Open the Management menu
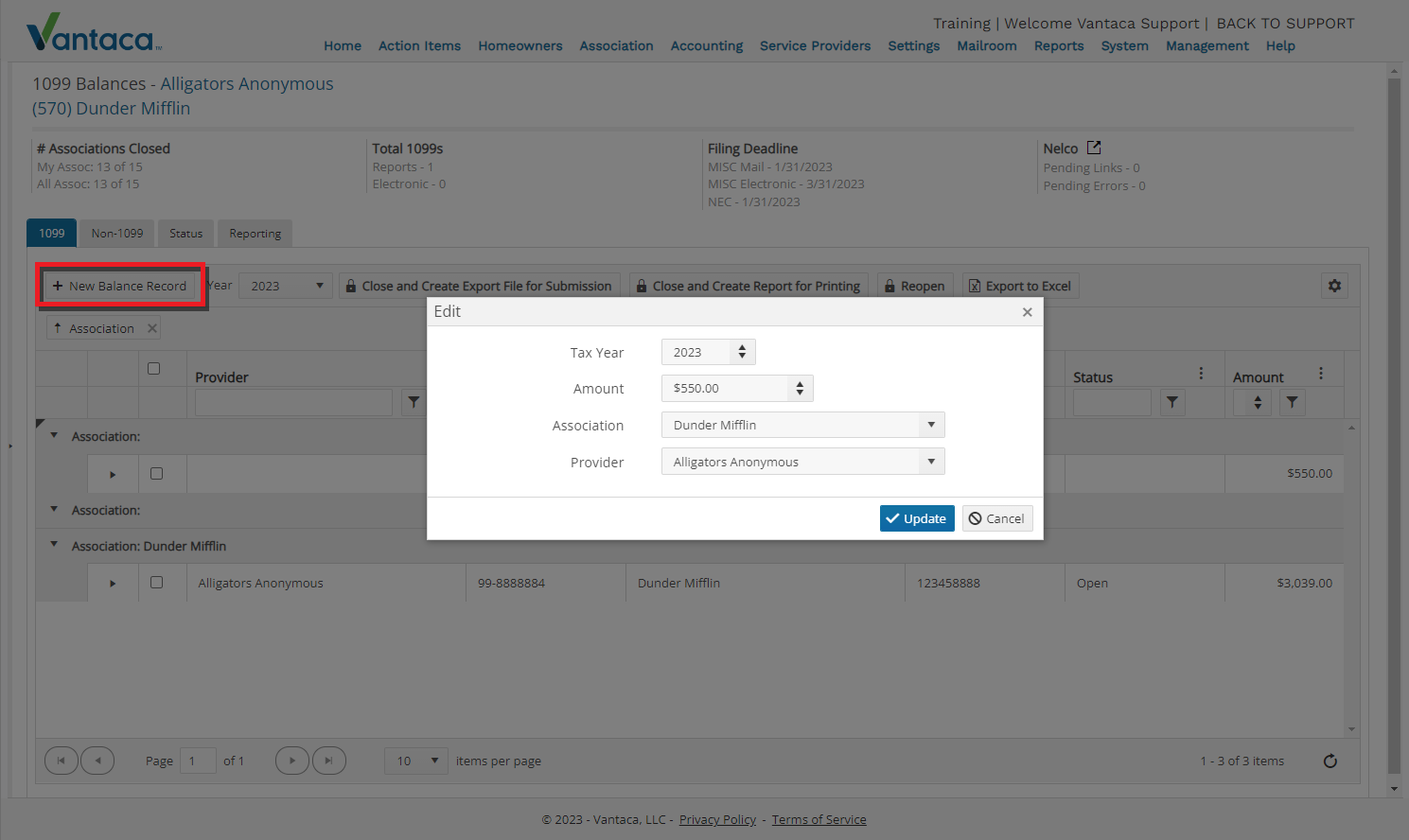The image size is (1409, 840). point(1206,45)
